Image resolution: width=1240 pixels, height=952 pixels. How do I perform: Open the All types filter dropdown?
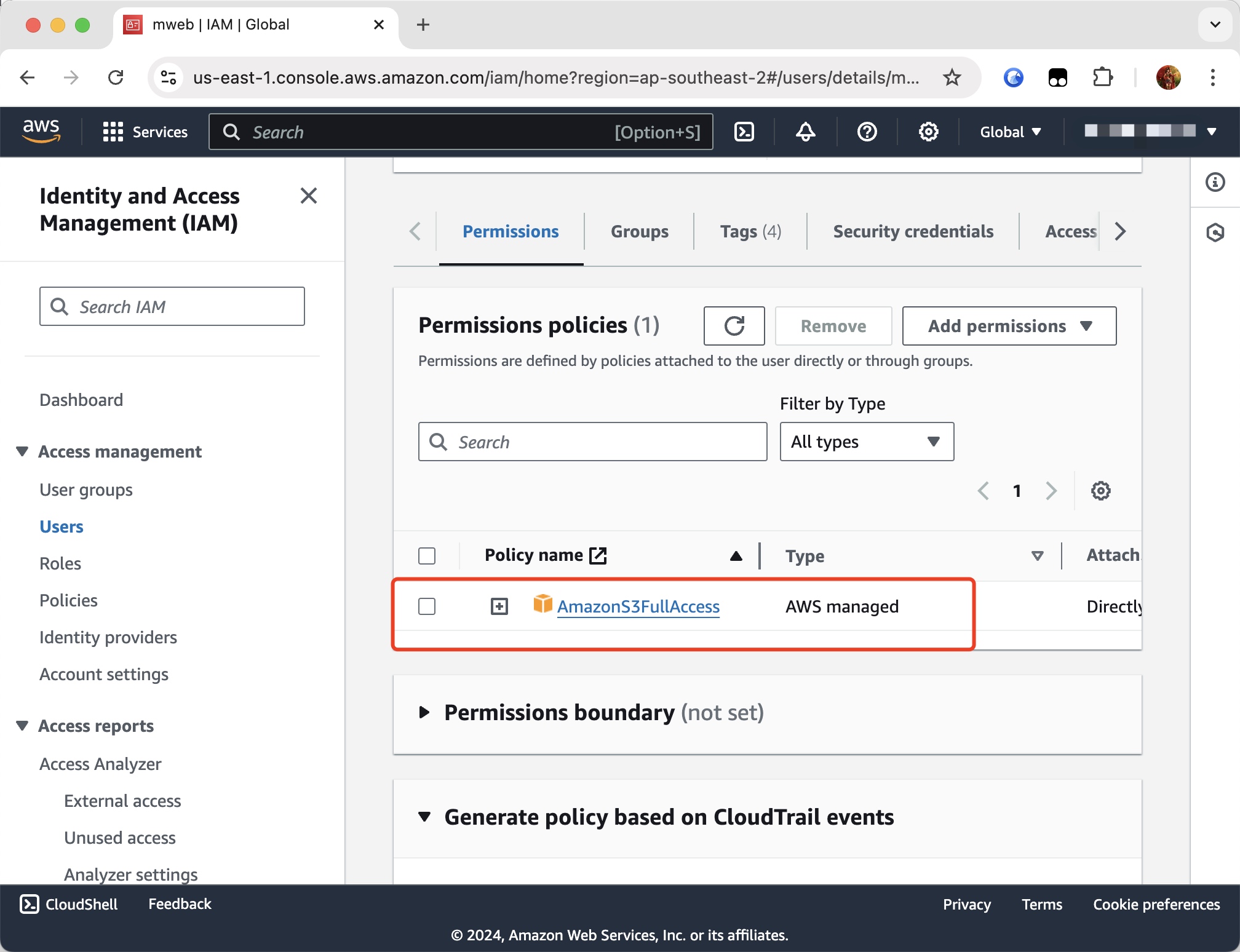point(866,442)
